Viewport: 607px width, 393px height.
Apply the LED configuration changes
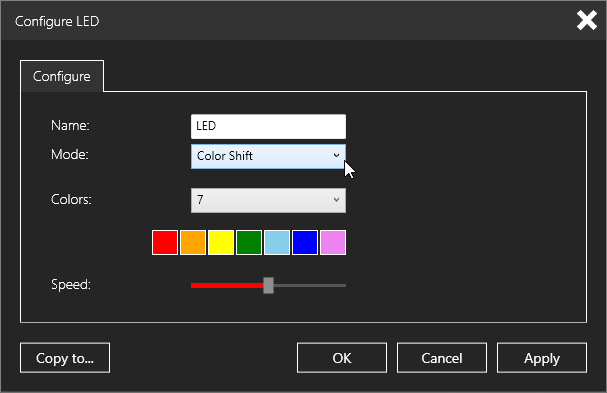tap(542, 358)
